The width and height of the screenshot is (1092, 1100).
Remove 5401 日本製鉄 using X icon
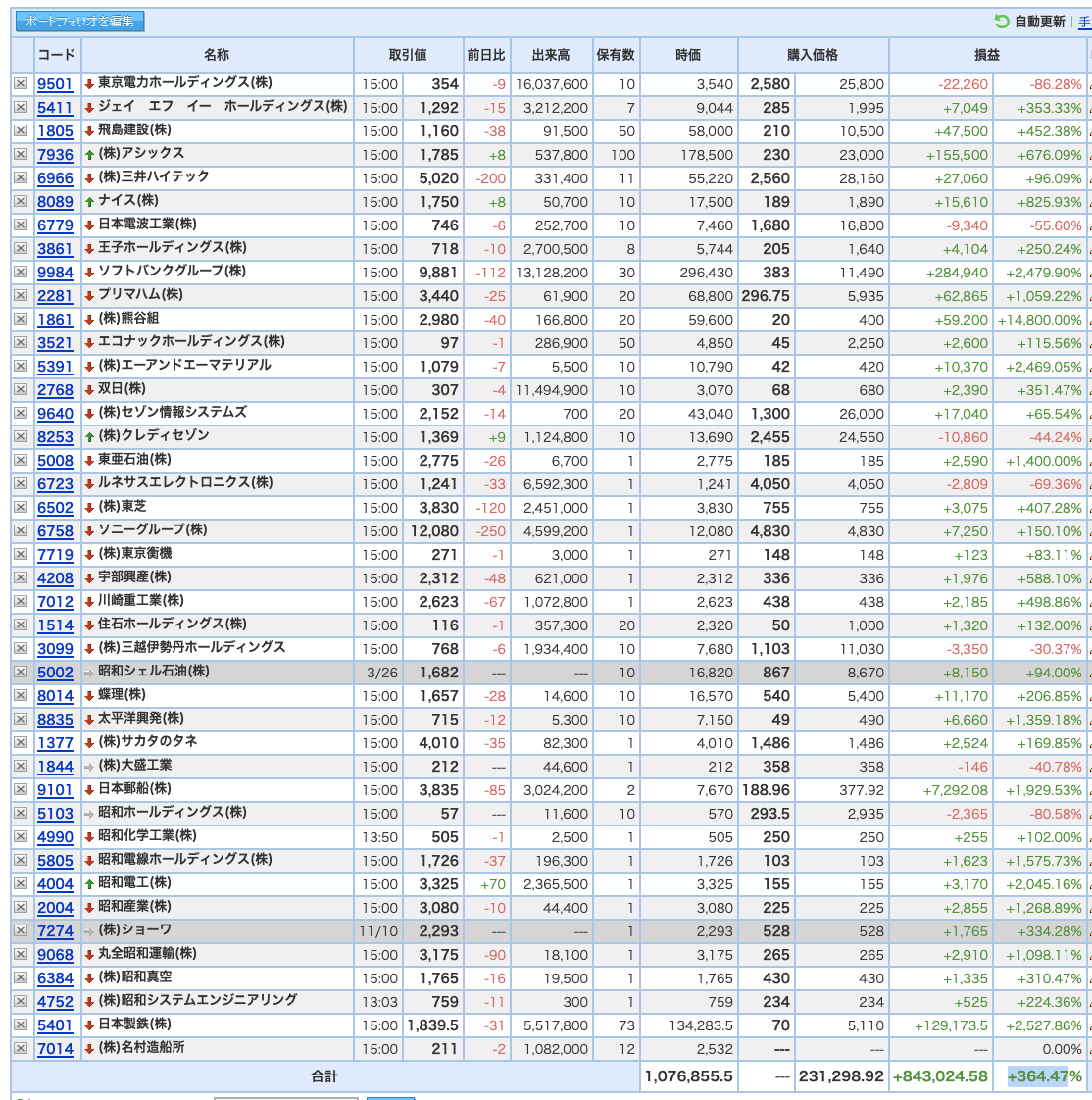coord(21,1025)
